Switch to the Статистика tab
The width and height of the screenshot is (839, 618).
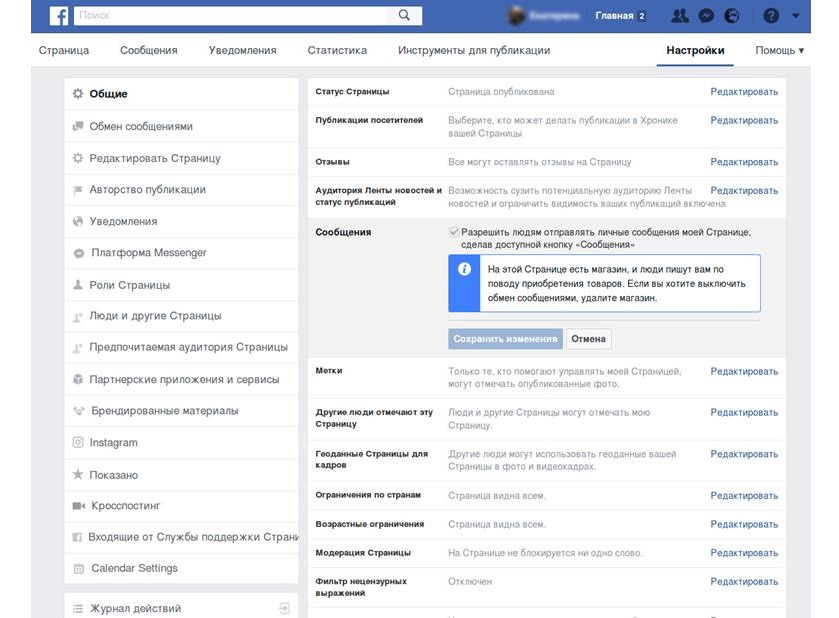[337, 50]
